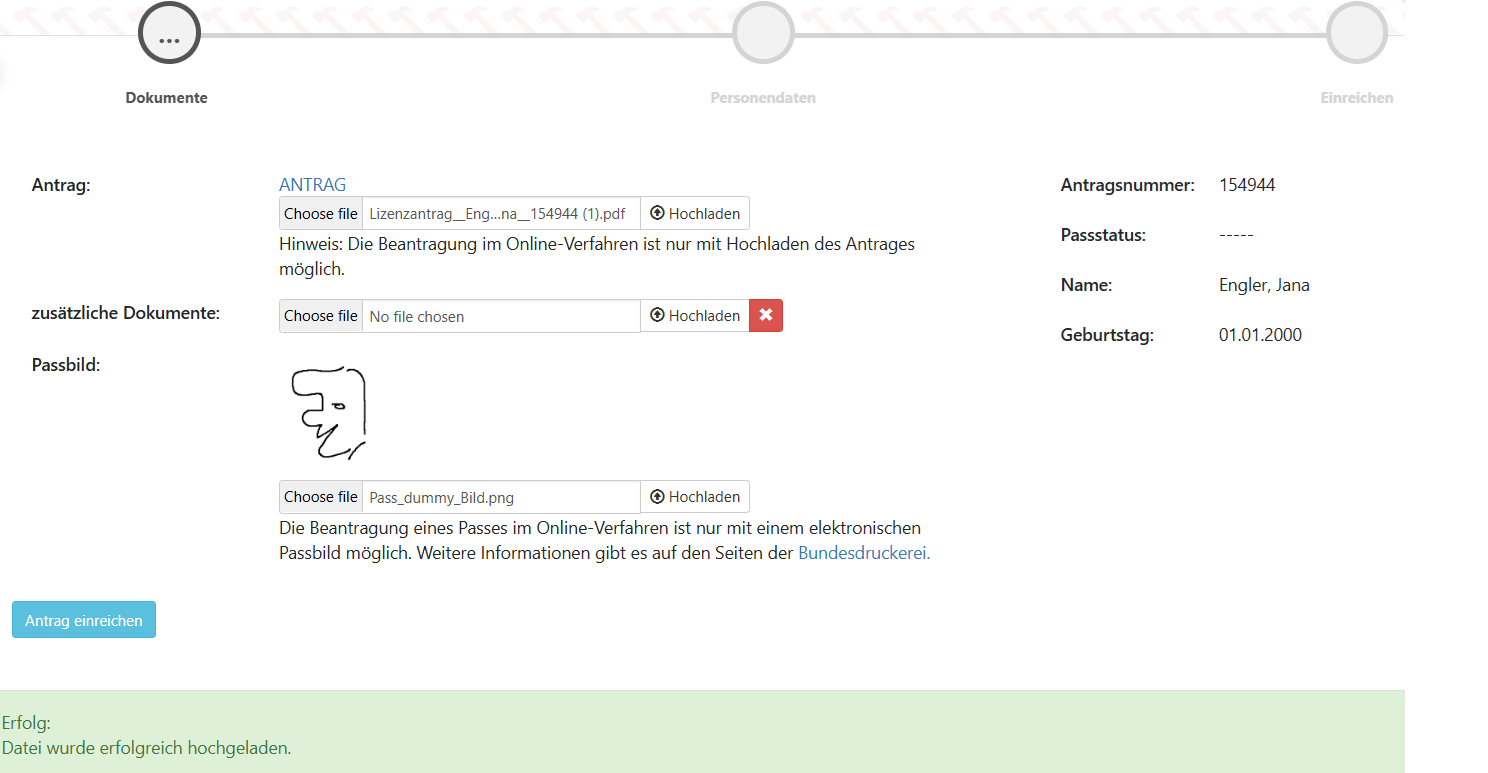Screen dimensions: 1488x773
Task: Upload the zusätzliche Dokumente via Hochladen
Action: pyautogui.click(x=695, y=316)
